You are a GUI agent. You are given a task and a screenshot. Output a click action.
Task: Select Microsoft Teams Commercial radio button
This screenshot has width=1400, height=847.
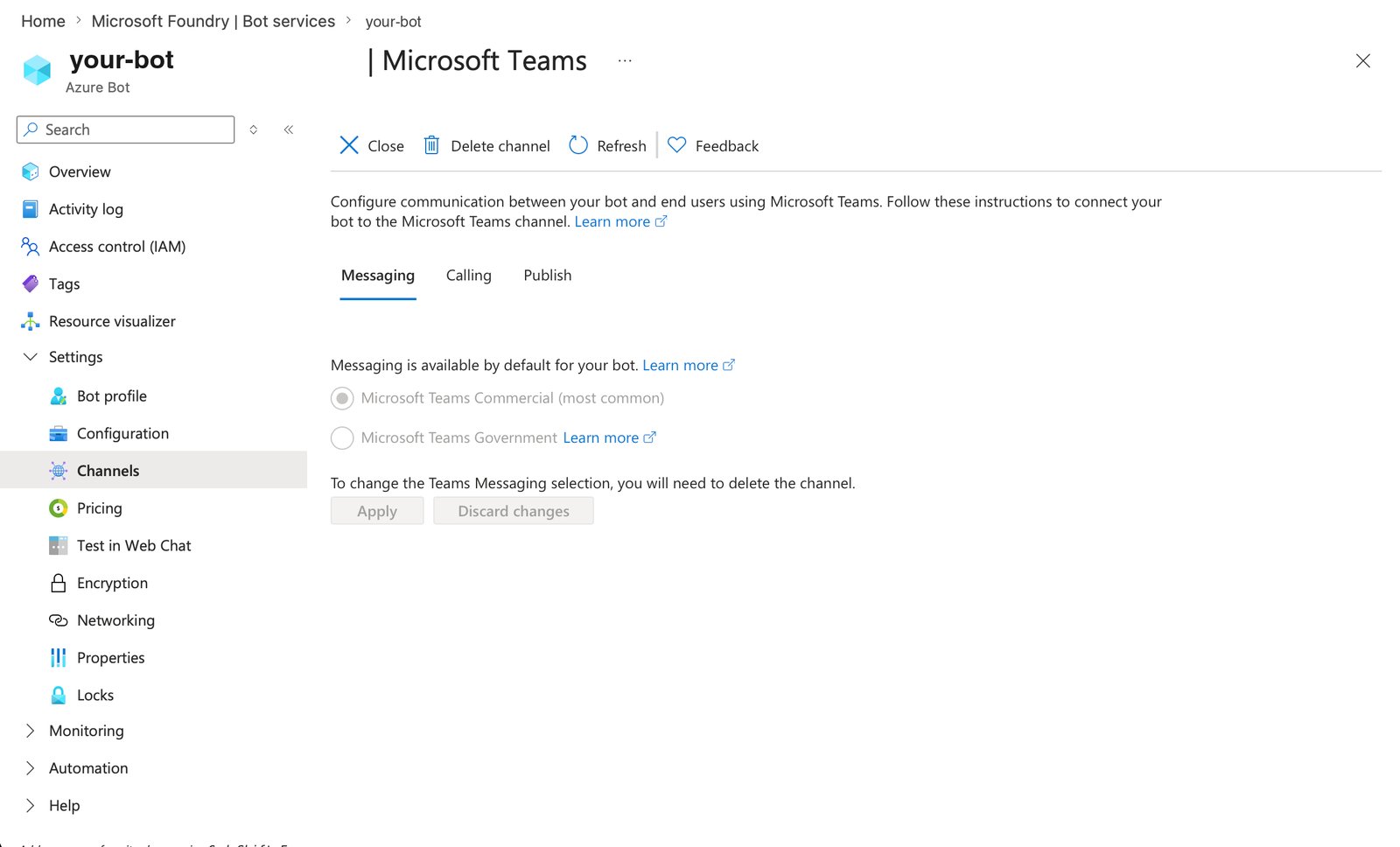coord(342,398)
